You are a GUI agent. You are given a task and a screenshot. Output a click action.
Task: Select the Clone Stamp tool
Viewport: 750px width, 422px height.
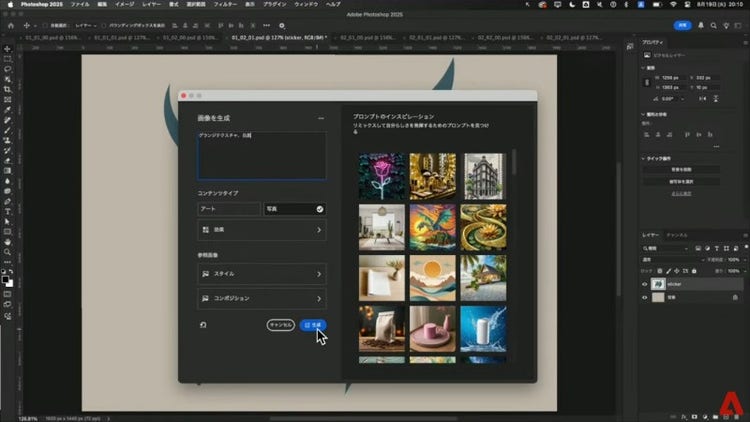click(x=7, y=140)
